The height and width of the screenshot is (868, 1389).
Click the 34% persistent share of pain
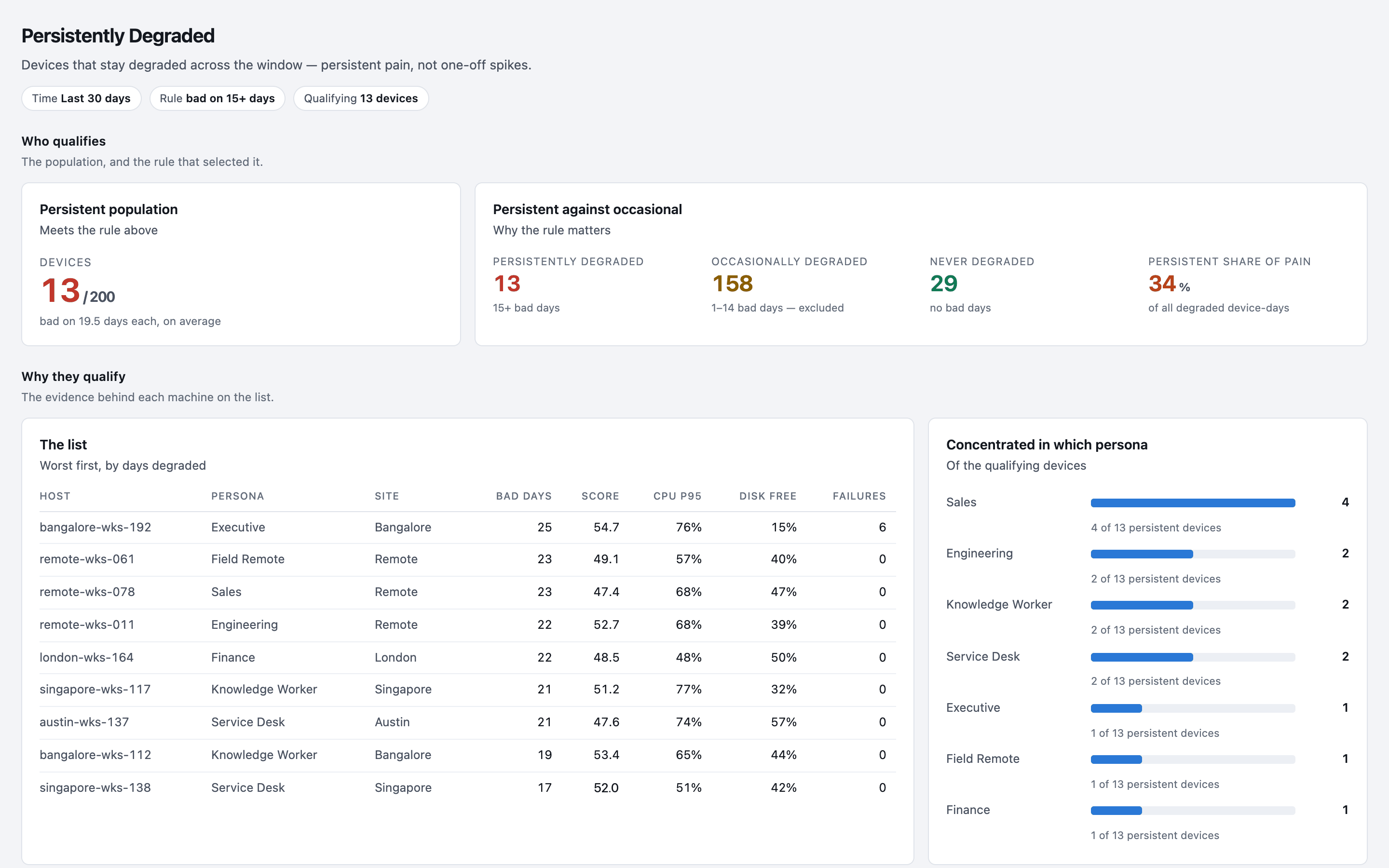pos(1169,284)
